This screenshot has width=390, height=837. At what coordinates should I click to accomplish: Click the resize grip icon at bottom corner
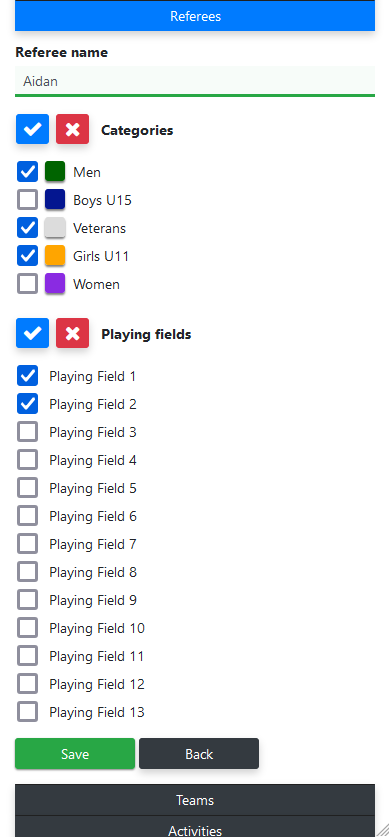383,830
